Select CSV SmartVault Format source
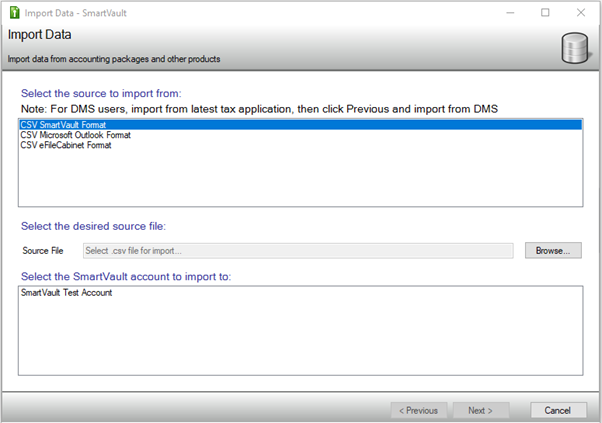The image size is (602, 423). [62, 124]
